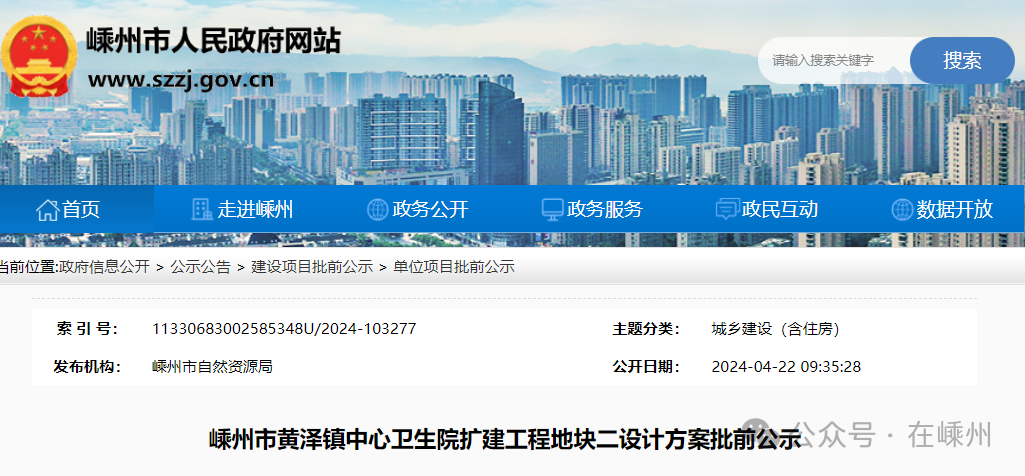This screenshot has width=1025, height=476.
Task: Click the home icon beside 首页
Action: click(48, 210)
